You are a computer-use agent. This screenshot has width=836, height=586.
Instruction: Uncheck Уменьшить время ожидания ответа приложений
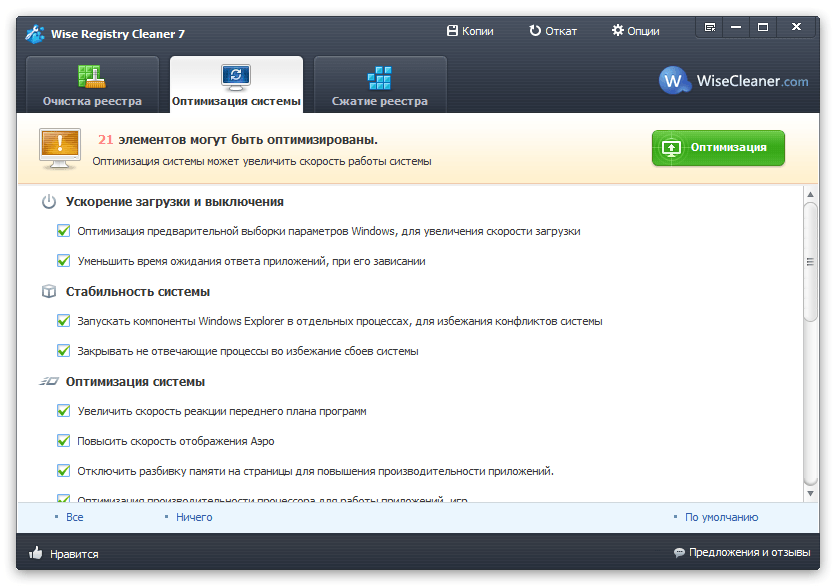tap(63, 261)
